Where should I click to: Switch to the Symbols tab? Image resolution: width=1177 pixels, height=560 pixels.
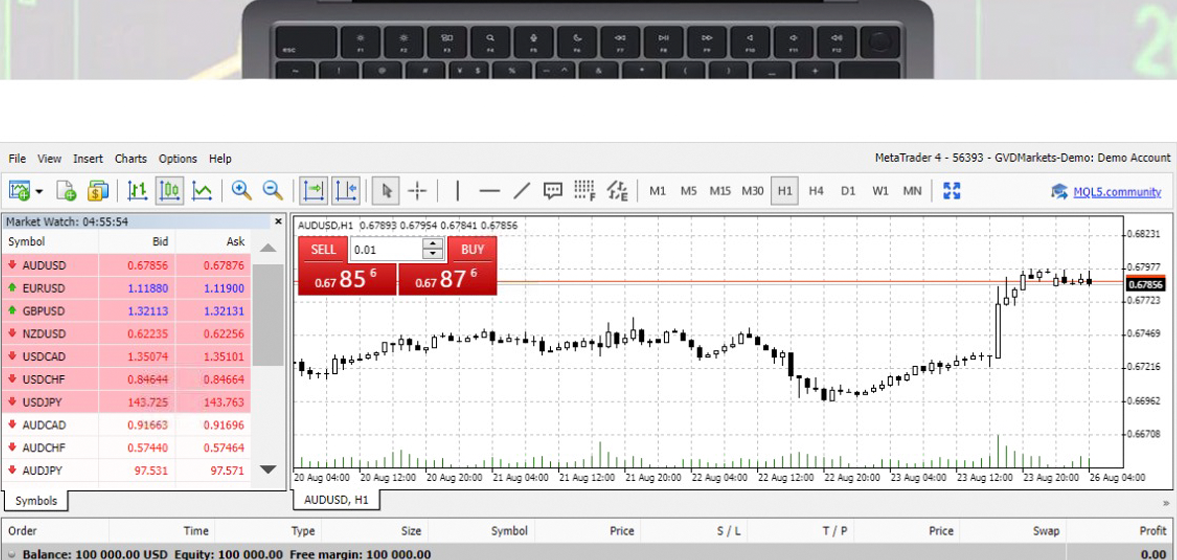point(35,501)
